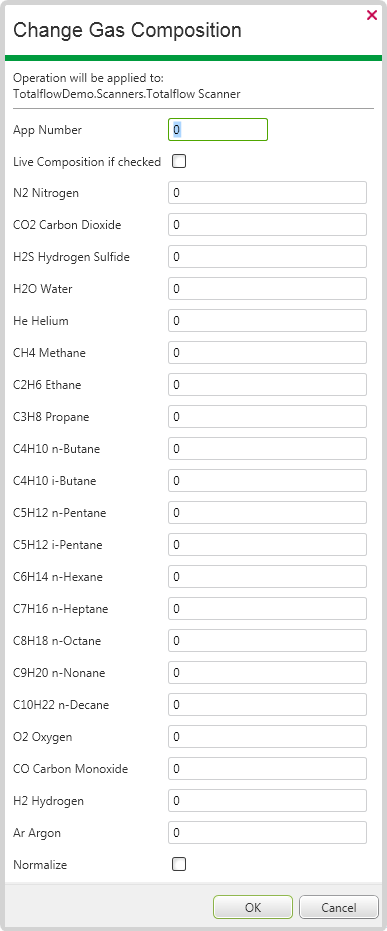387x931 pixels.
Task: Select the Ar Argon input field
Action: click(x=268, y=833)
